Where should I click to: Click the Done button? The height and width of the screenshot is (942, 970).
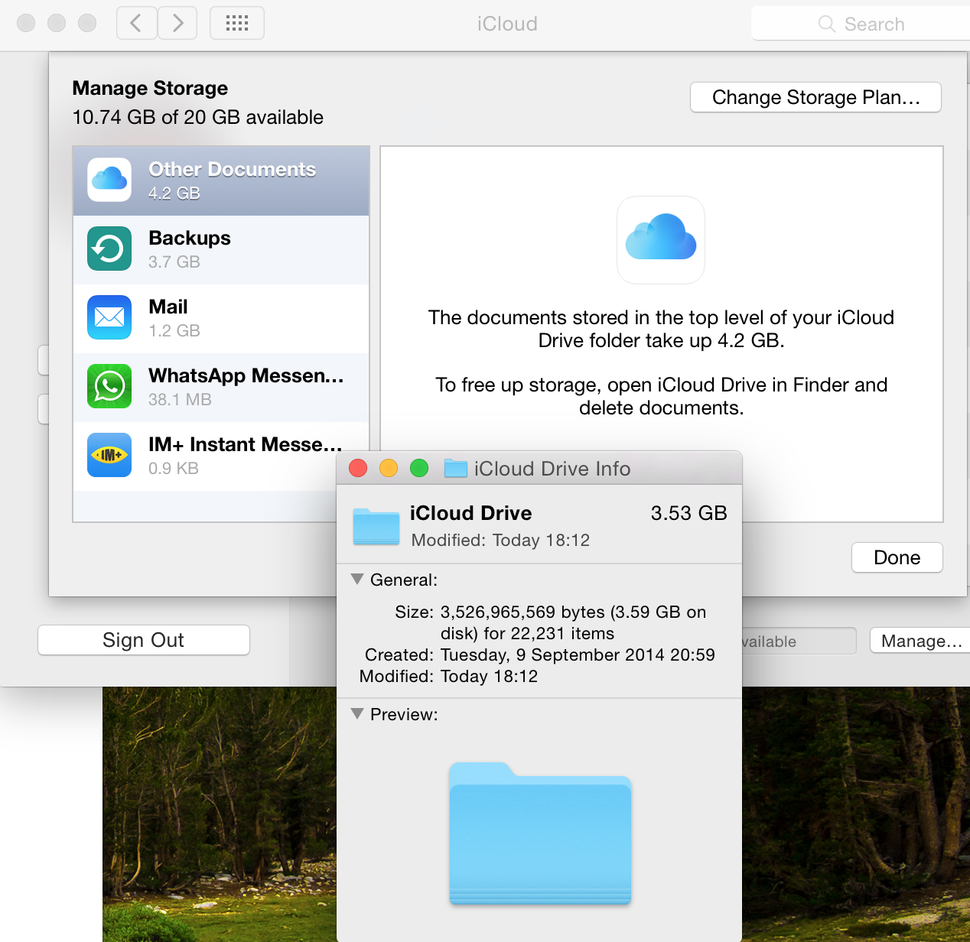897,557
